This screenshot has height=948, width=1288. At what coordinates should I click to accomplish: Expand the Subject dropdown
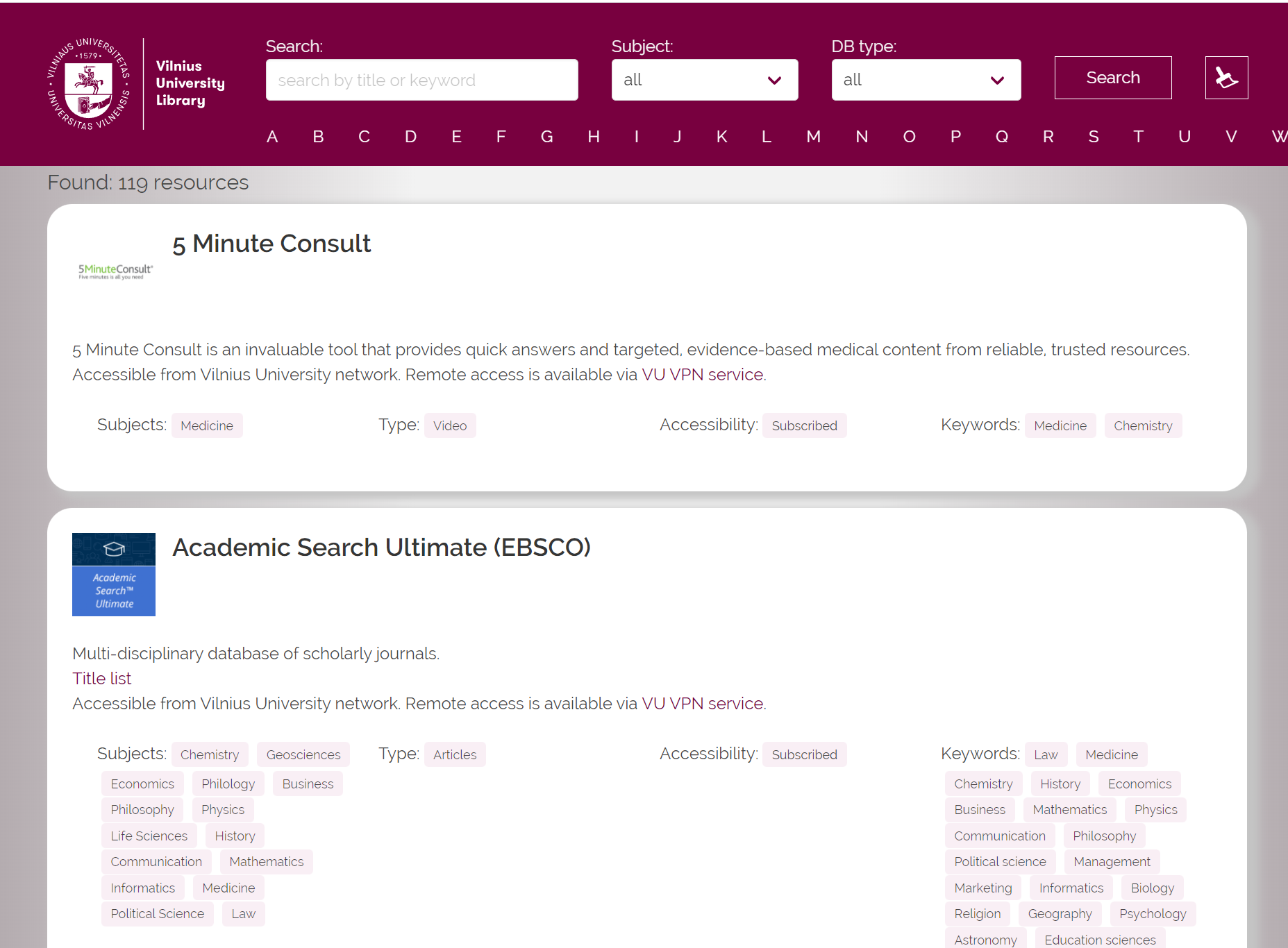[704, 80]
